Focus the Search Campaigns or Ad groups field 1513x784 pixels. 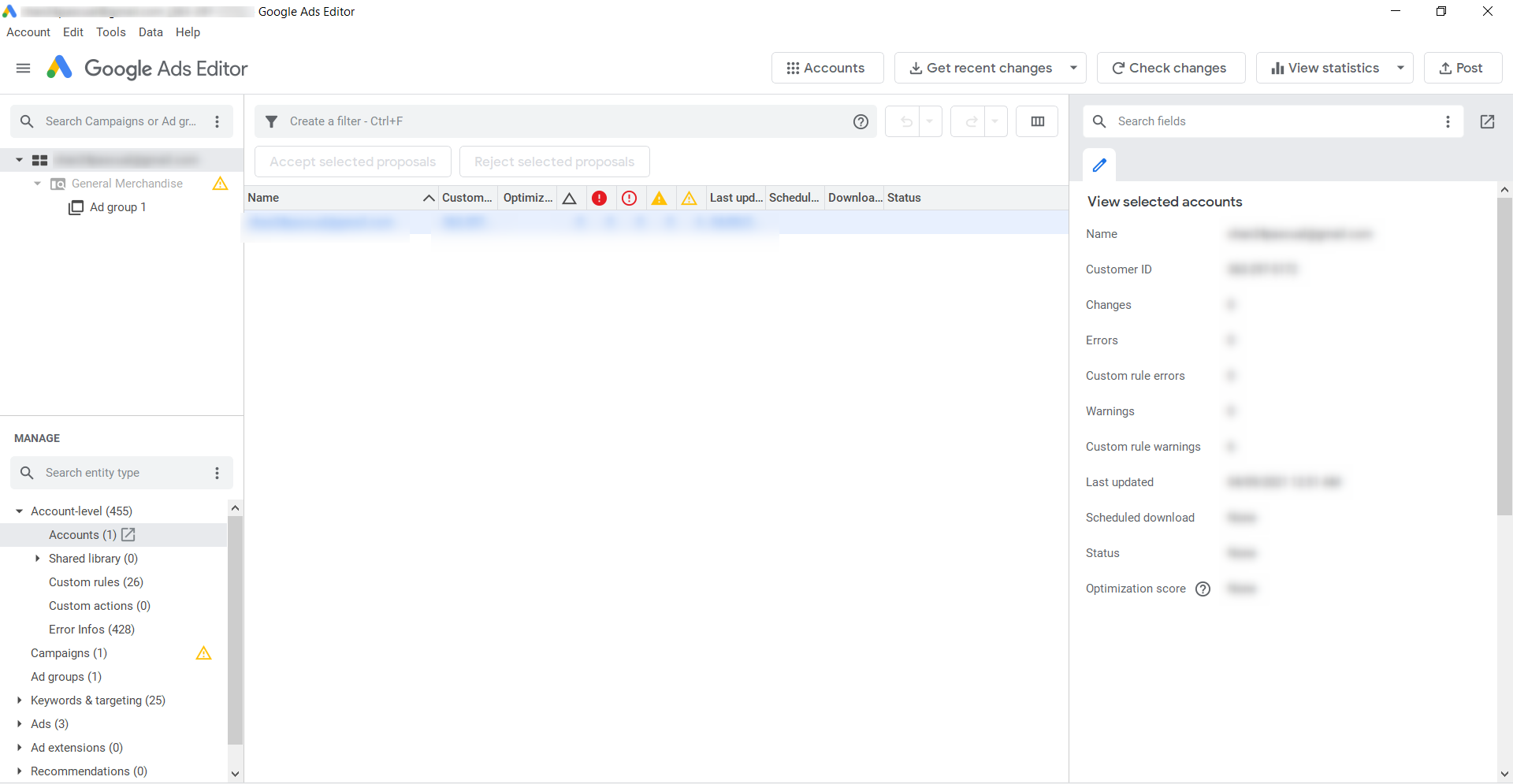click(x=121, y=121)
